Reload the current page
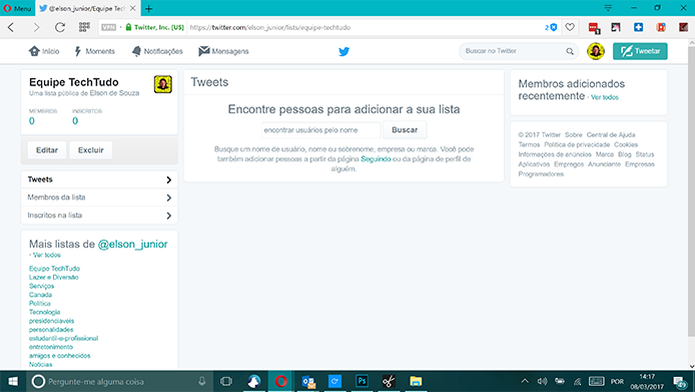The width and height of the screenshot is (695, 392). tap(60, 27)
